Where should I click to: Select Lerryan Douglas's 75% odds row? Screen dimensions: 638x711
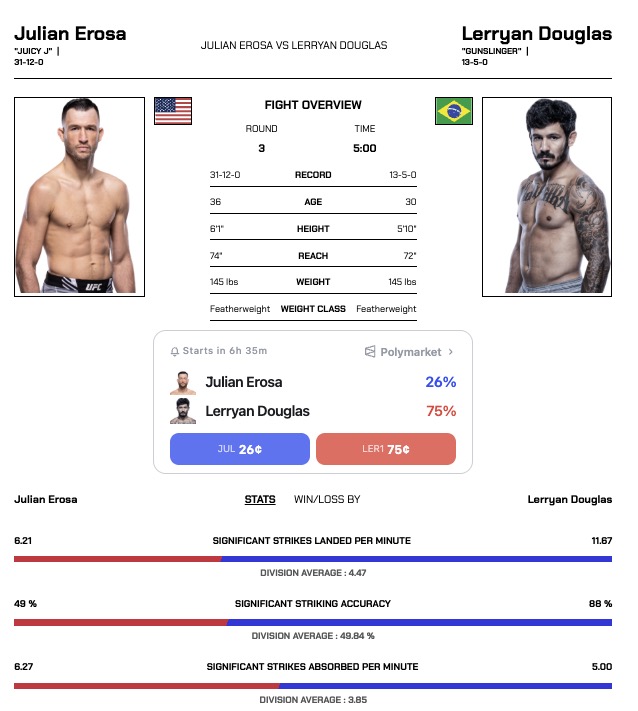[x=312, y=411]
